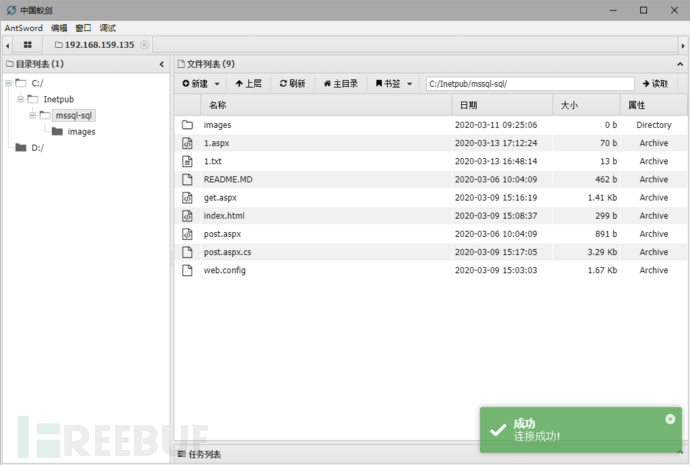
Task: Click the post.aspx file icon
Action: click(187, 234)
